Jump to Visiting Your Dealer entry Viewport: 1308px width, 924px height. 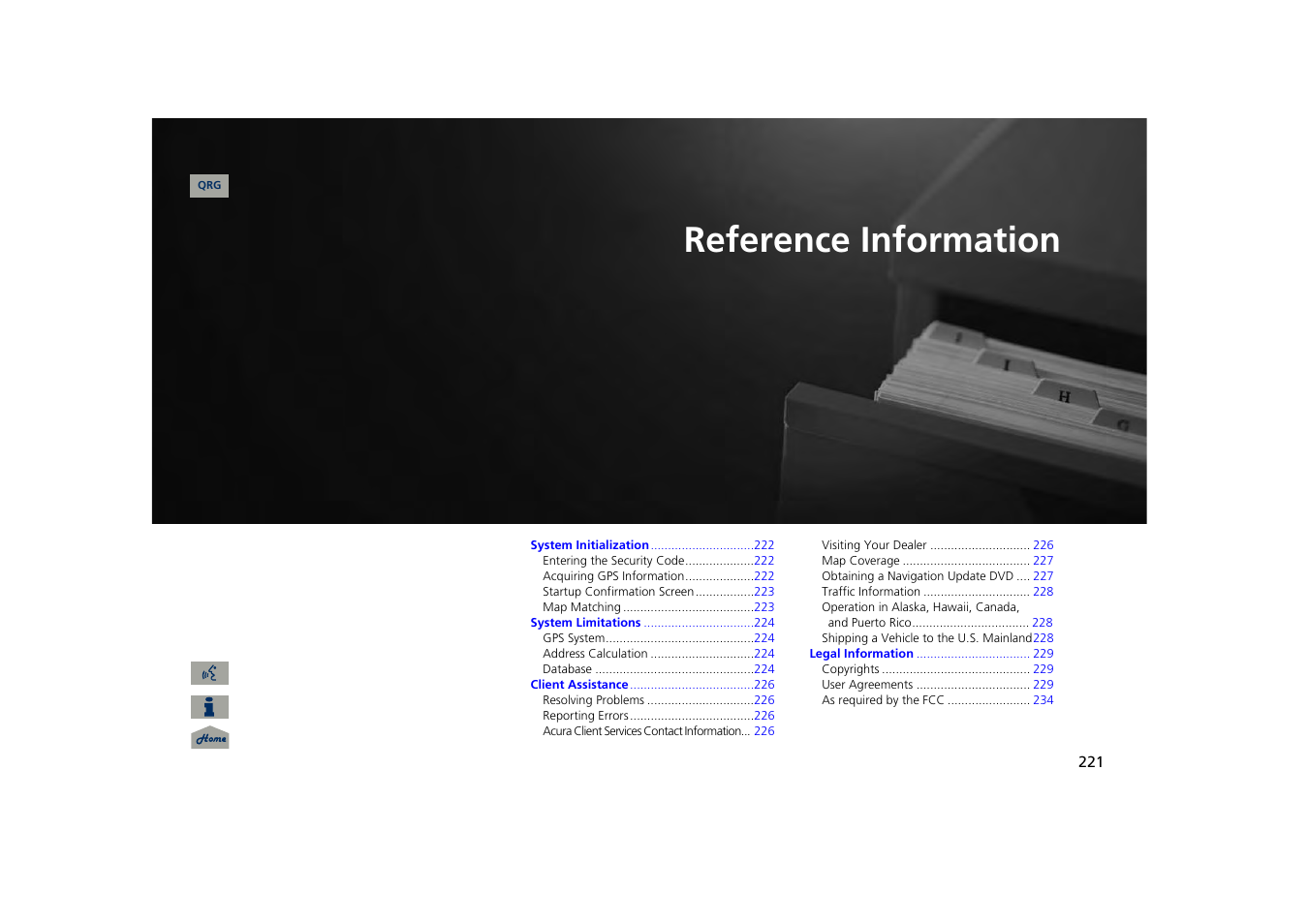(x=937, y=545)
